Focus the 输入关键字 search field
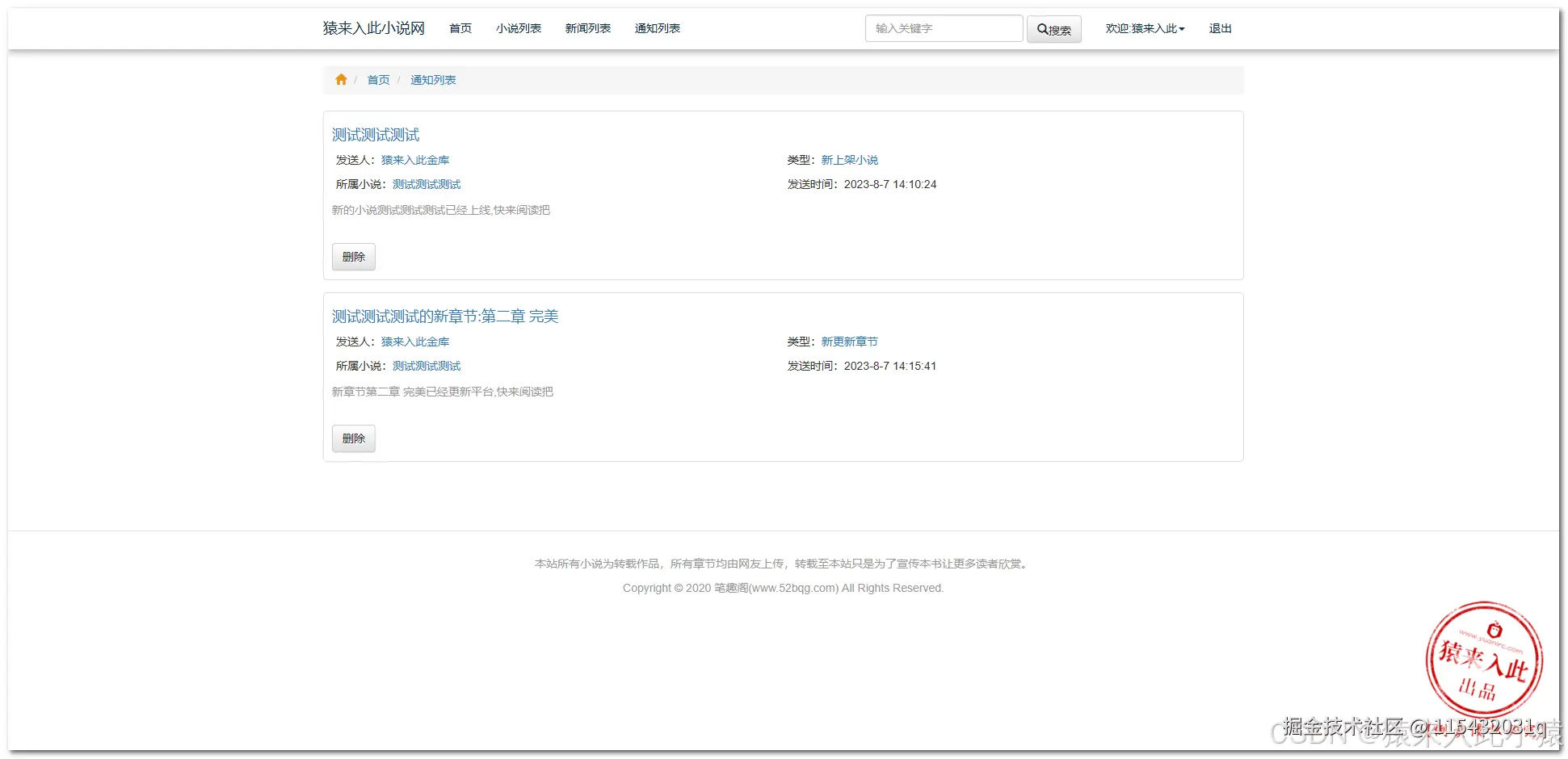 pyautogui.click(x=944, y=28)
